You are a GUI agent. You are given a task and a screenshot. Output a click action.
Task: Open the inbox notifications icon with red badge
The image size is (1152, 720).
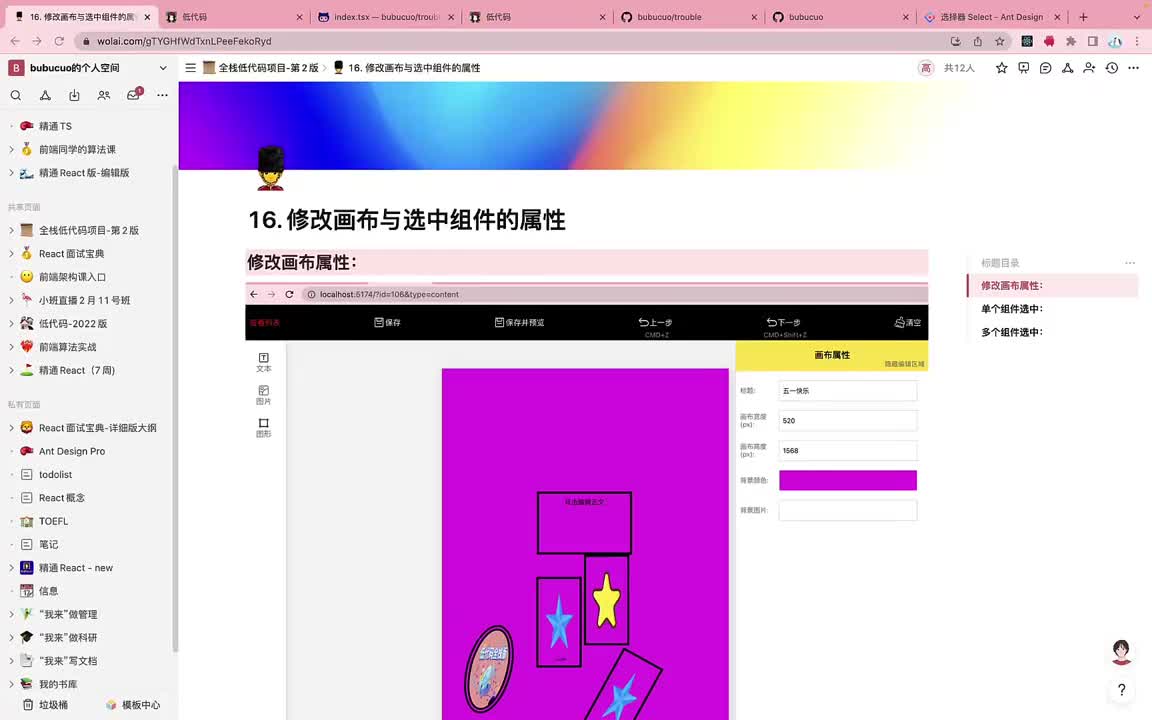click(134, 95)
